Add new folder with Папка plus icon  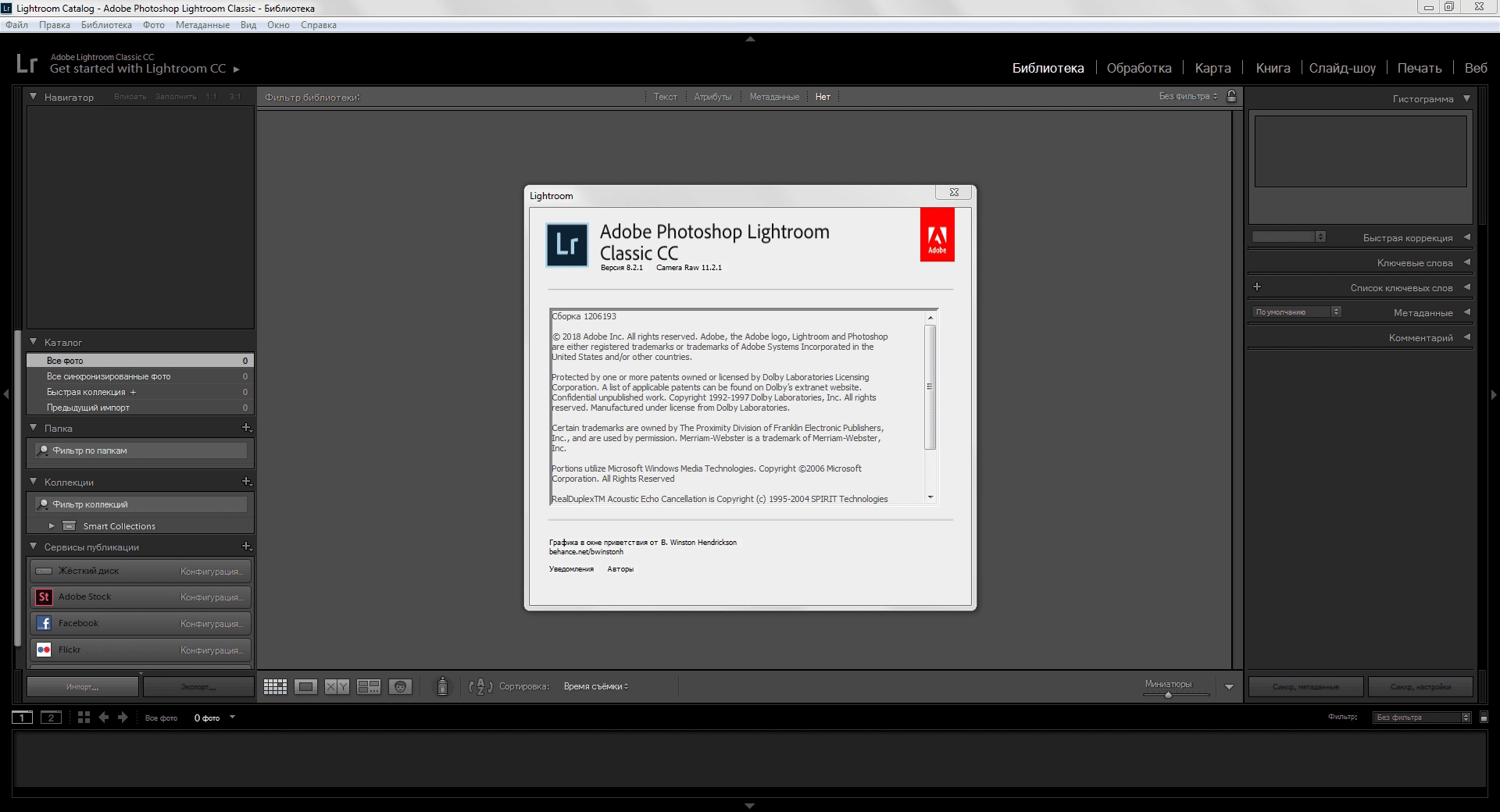247,428
